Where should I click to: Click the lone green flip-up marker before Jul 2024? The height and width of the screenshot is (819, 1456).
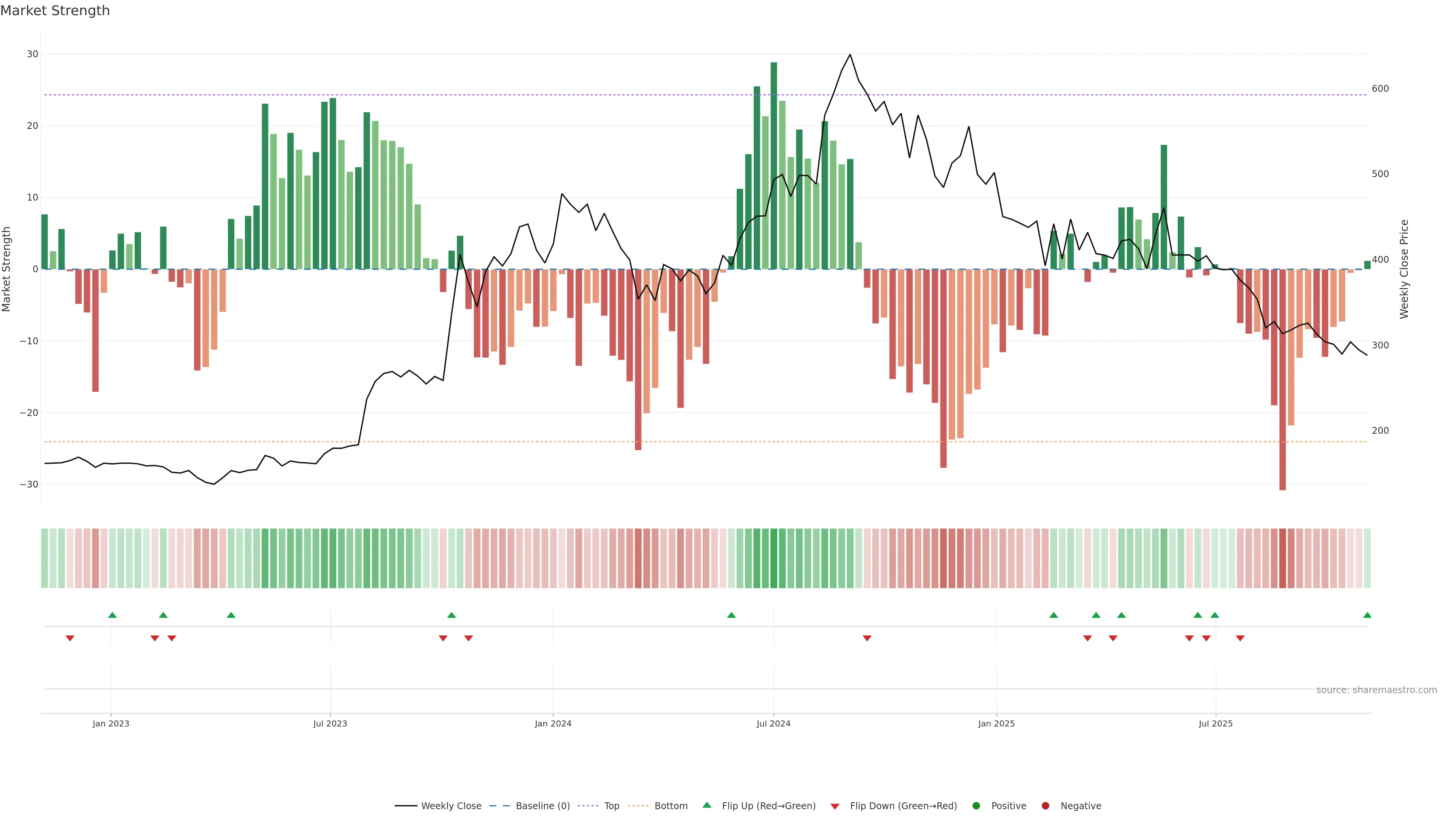(x=731, y=615)
